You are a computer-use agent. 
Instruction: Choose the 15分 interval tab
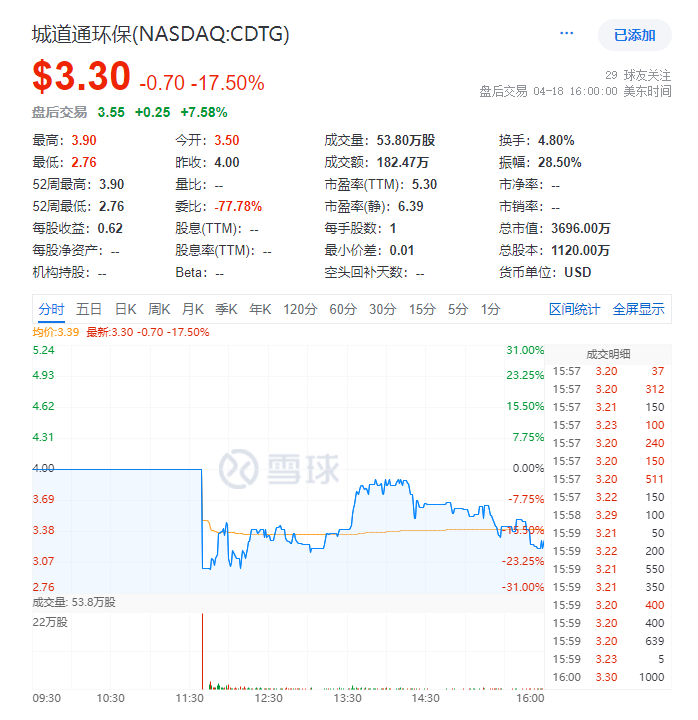pos(422,309)
